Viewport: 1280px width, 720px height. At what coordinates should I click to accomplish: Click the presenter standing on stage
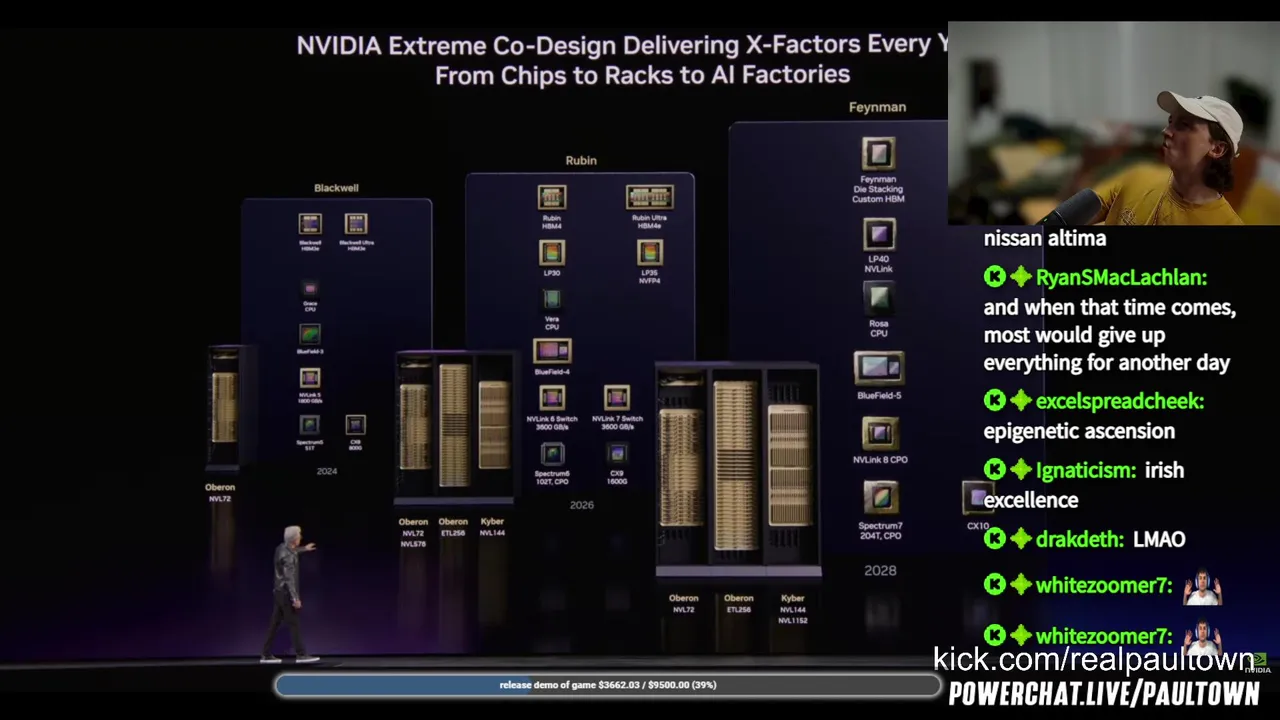coord(290,594)
